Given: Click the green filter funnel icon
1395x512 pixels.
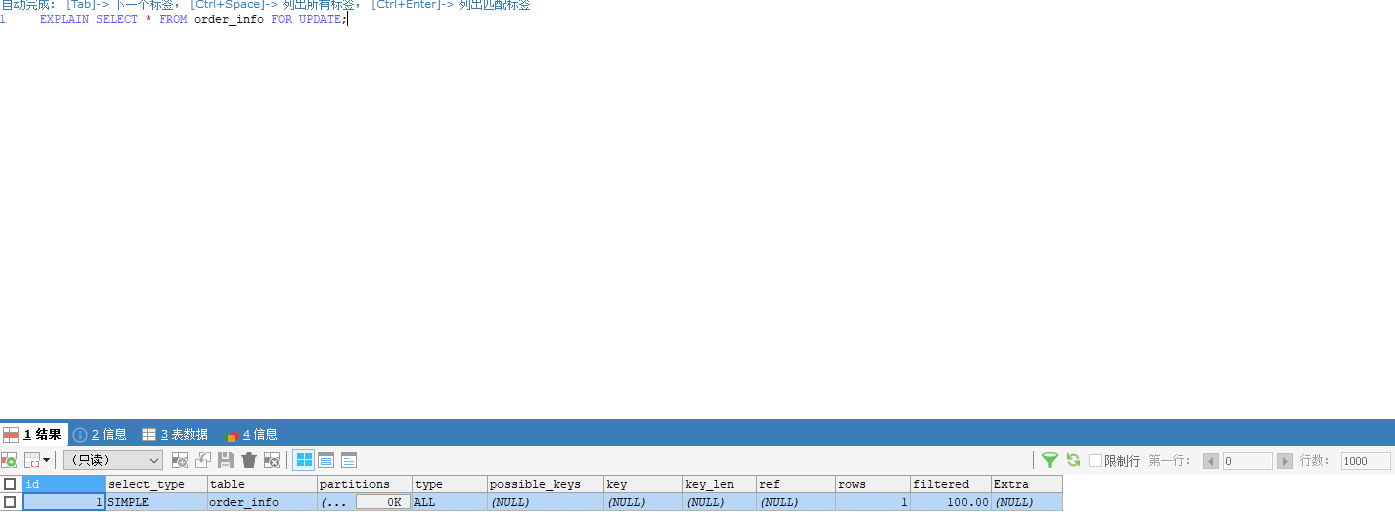Looking at the screenshot, I should pos(1049,460).
